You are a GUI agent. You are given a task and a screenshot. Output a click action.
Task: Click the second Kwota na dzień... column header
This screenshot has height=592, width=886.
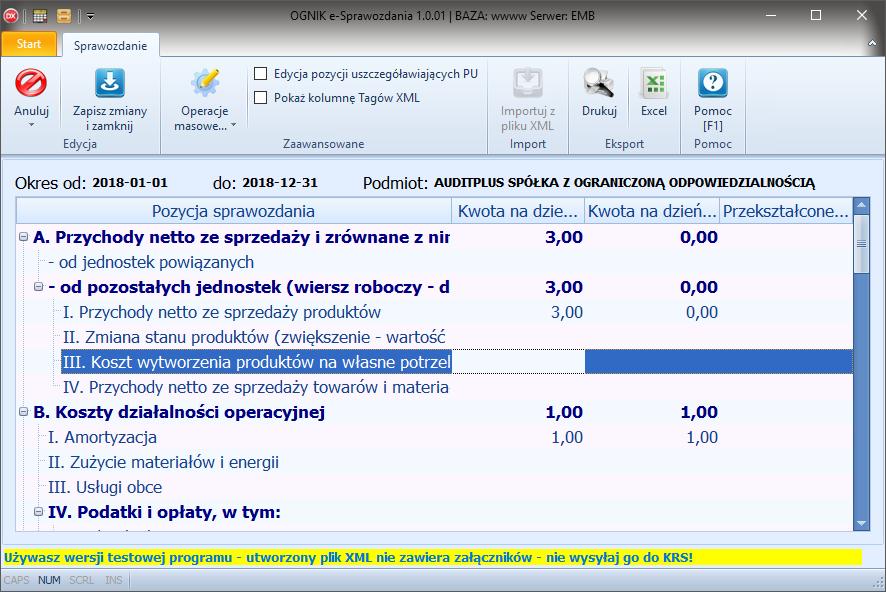click(x=652, y=211)
